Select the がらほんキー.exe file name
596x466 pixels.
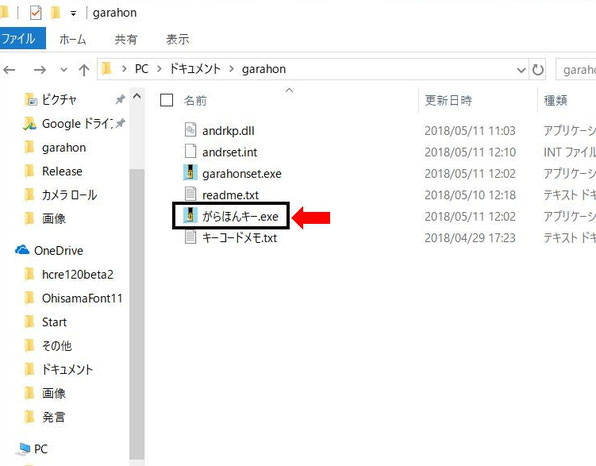(x=240, y=217)
